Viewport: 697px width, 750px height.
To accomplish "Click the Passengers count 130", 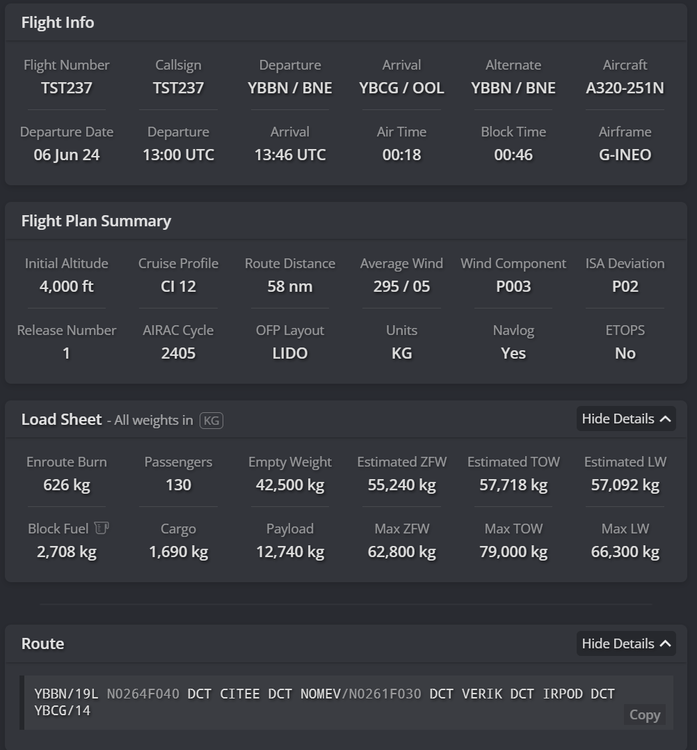I will (178, 485).
